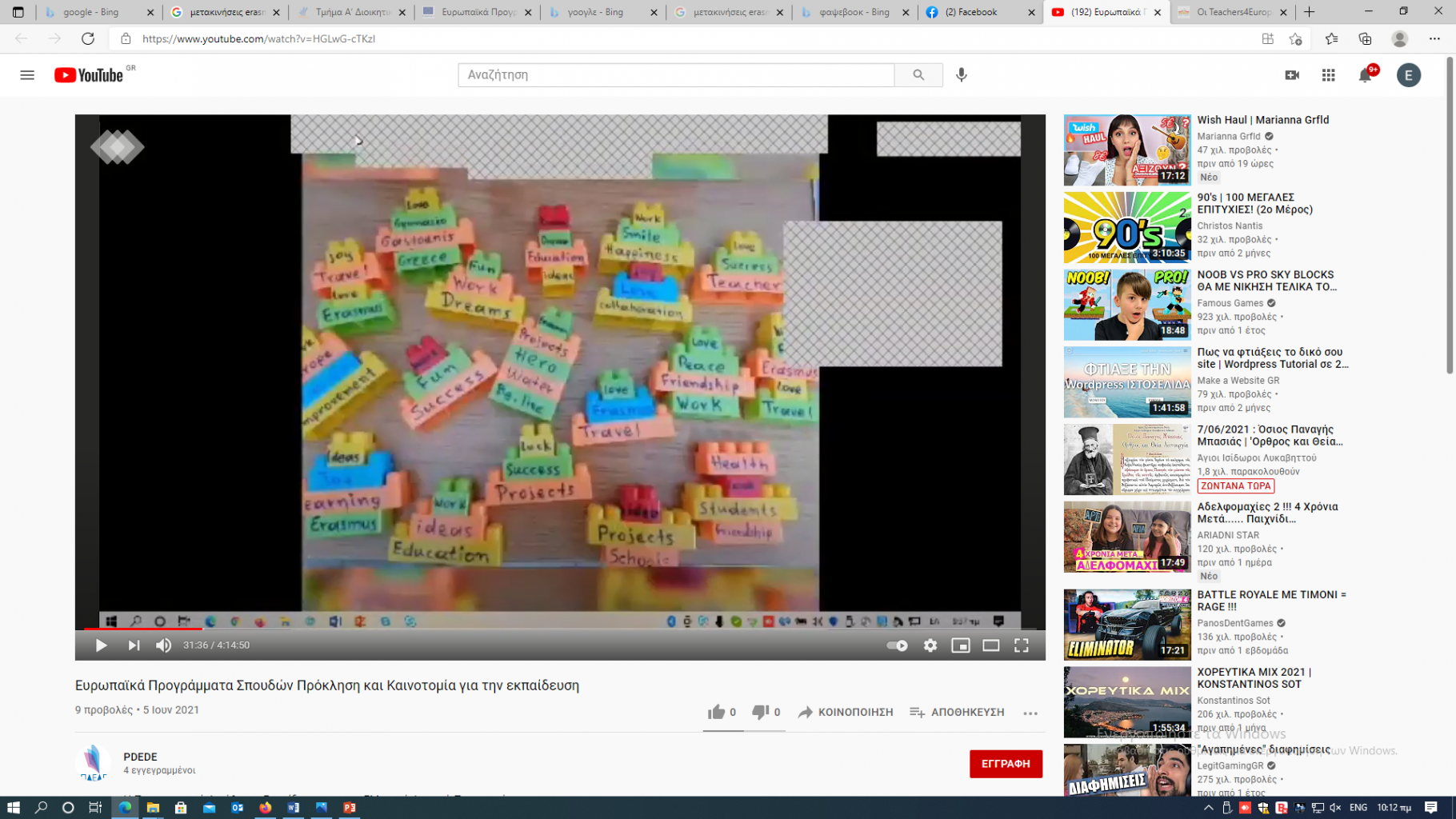Click the ΚΟΙΝΟΠΟΙΗΣΗ share button
The image size is (1456, 819).
846,713
